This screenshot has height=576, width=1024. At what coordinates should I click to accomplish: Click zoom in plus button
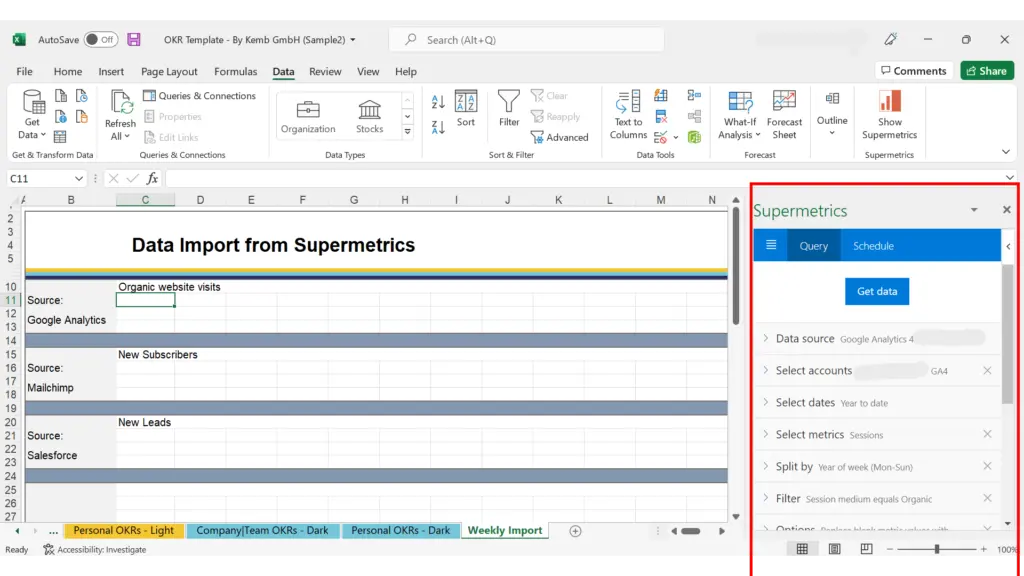pos(984,549)
